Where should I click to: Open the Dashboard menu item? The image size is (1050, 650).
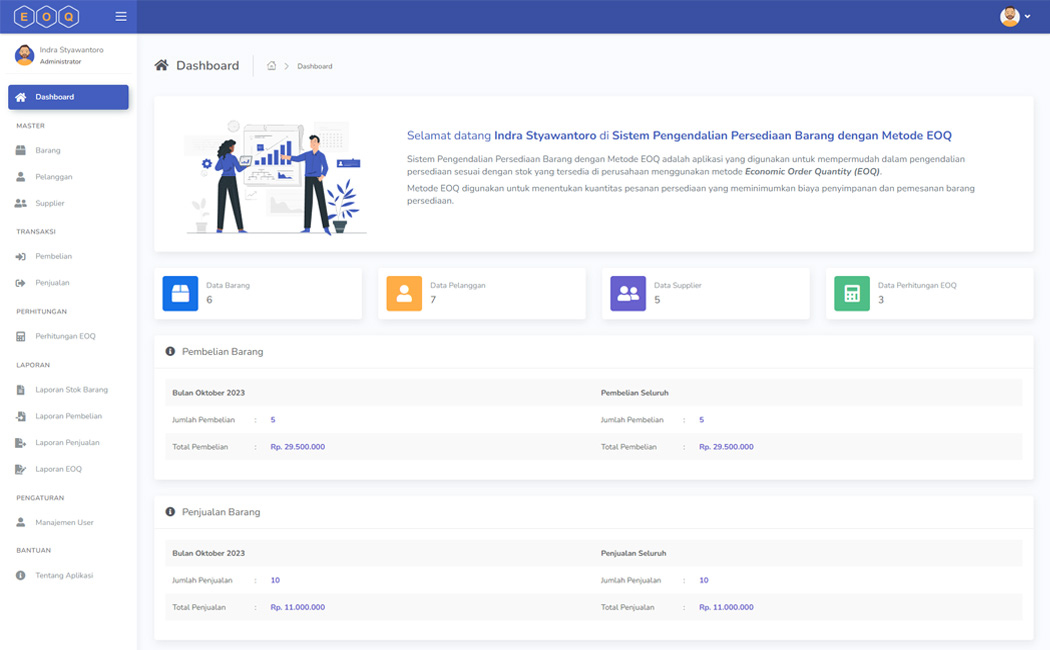67,97
